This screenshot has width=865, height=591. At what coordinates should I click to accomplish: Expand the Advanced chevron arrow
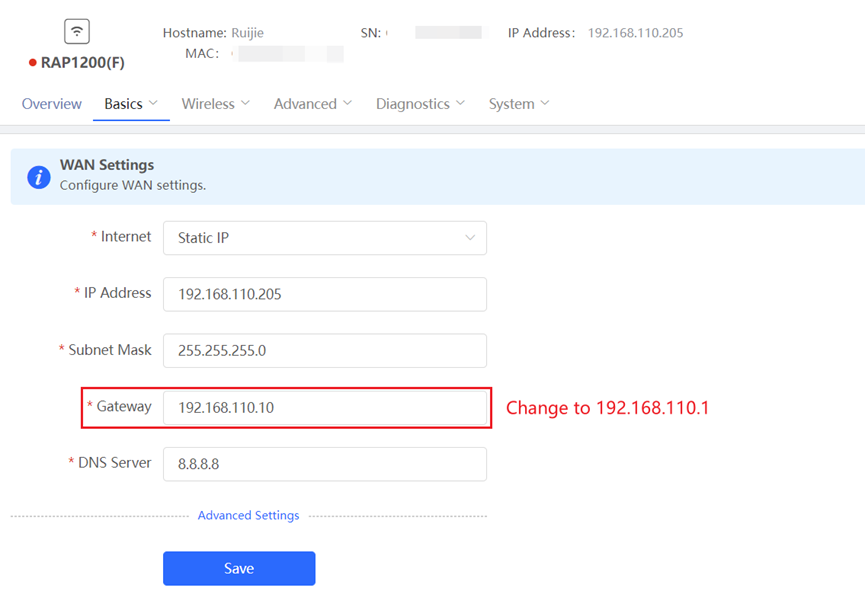pyautogui.click(x=348, y=103)
